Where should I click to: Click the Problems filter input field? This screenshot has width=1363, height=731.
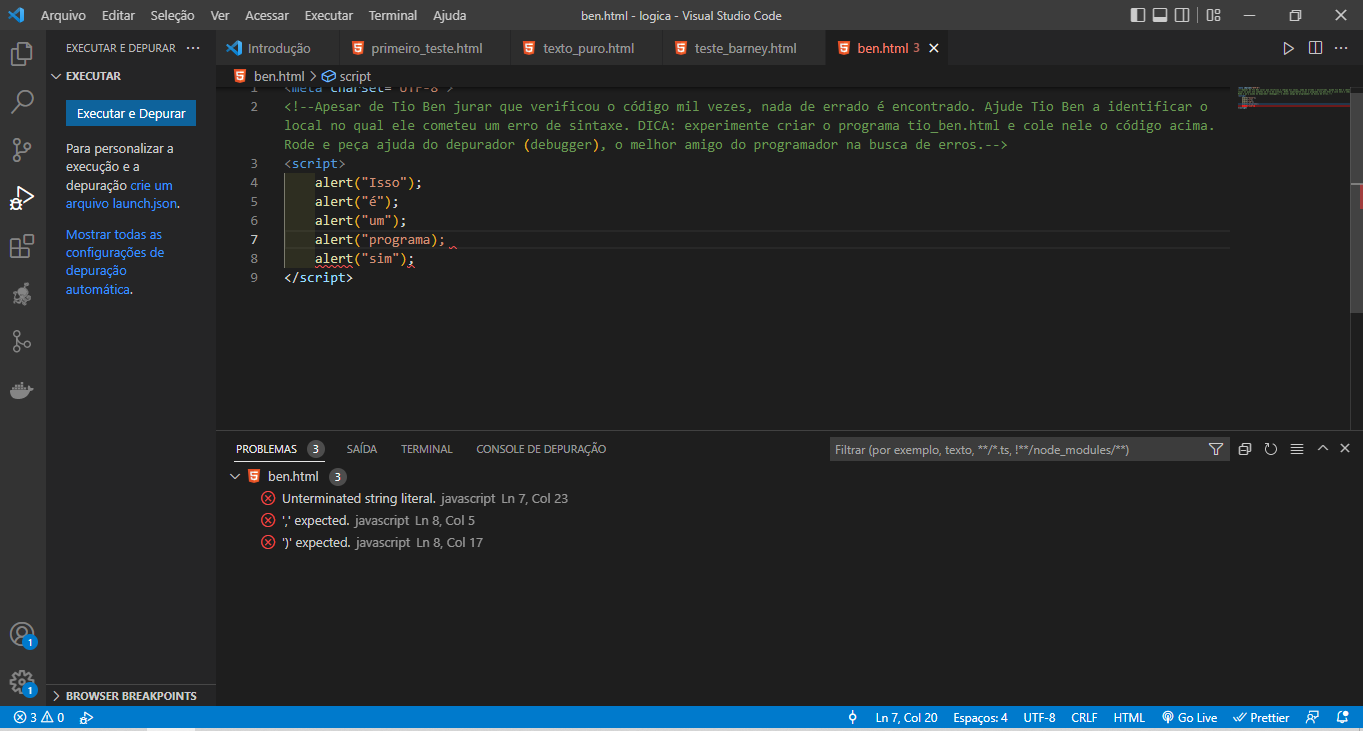pyautogui.click(x=1017, y=450)
